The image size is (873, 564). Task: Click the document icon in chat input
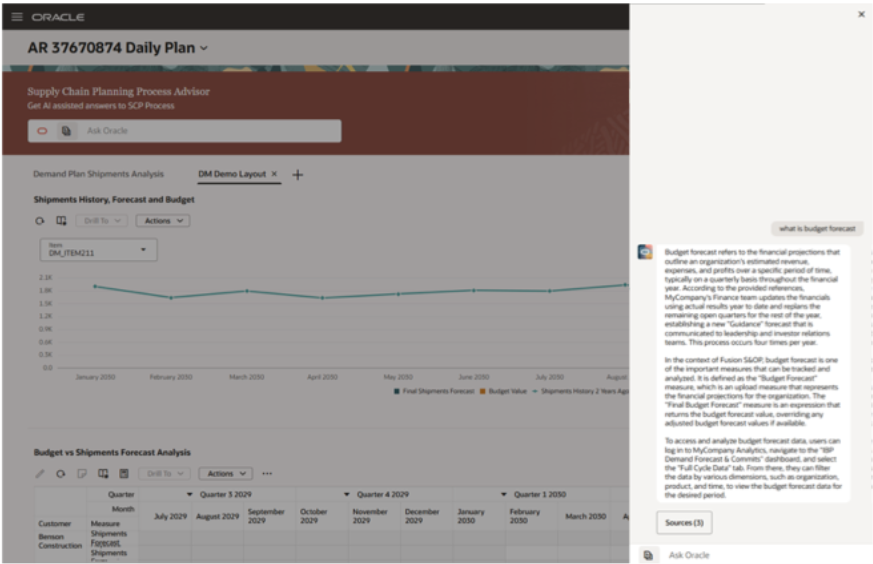[648, 555]
